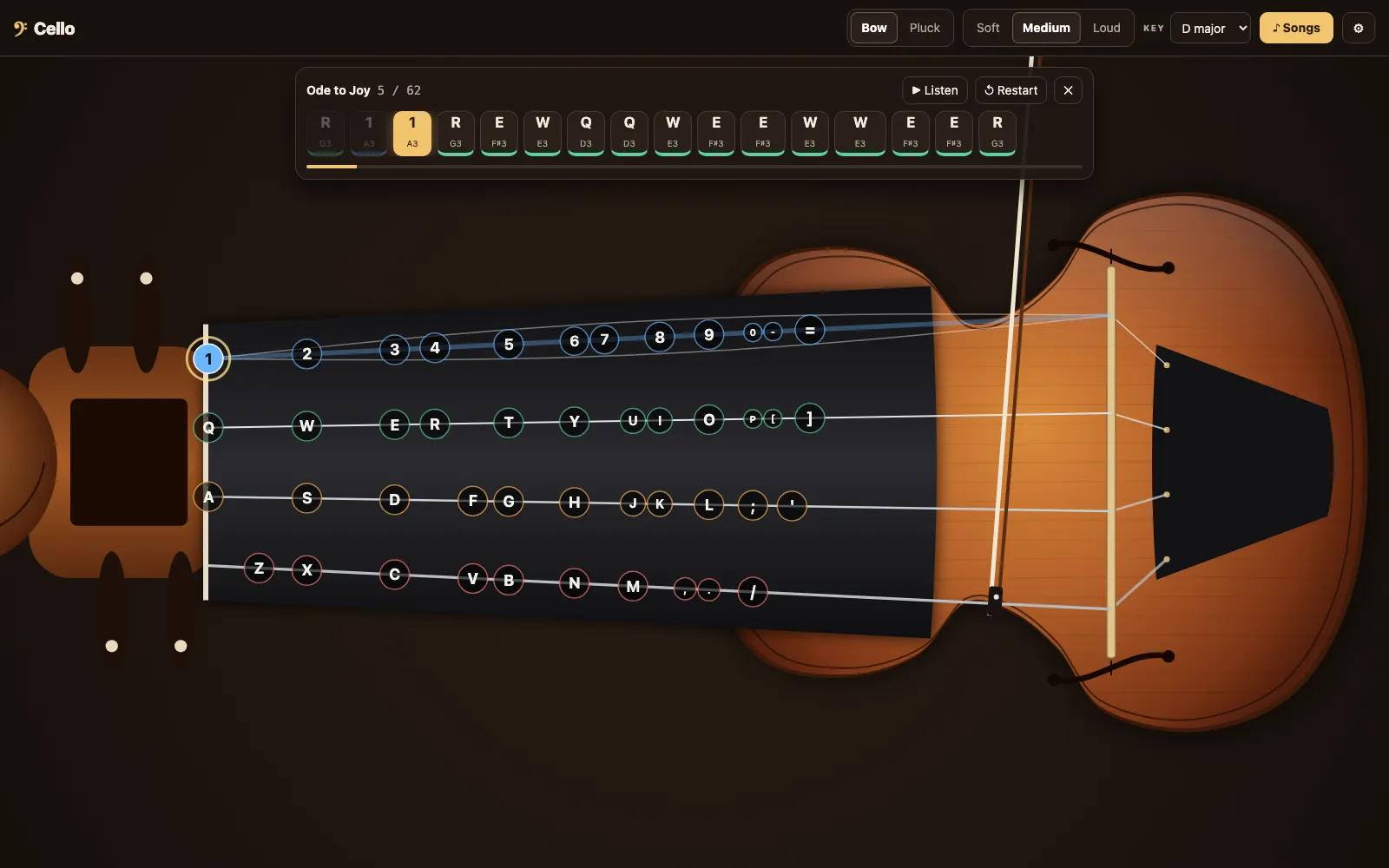Play fingerboard note 5
This screenshot has height=868, width=1389.
(509, 345)
